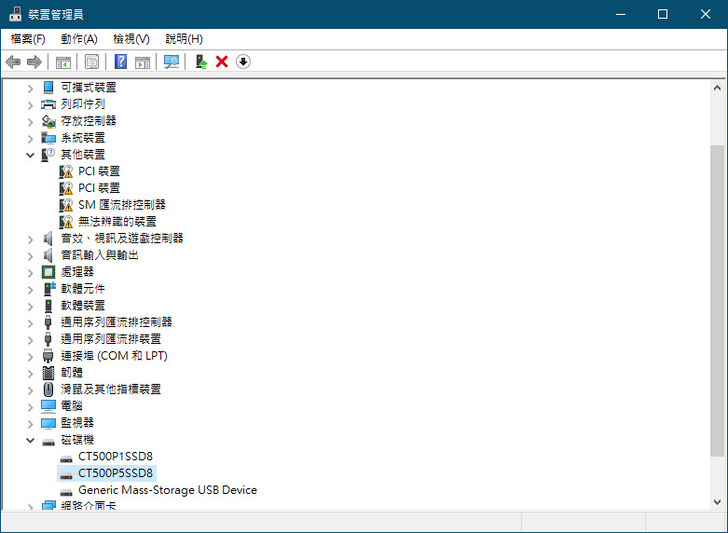Collapse the 其他裝置 node
The height and width of the screenshot is (533, 728).
click(30, 155)
